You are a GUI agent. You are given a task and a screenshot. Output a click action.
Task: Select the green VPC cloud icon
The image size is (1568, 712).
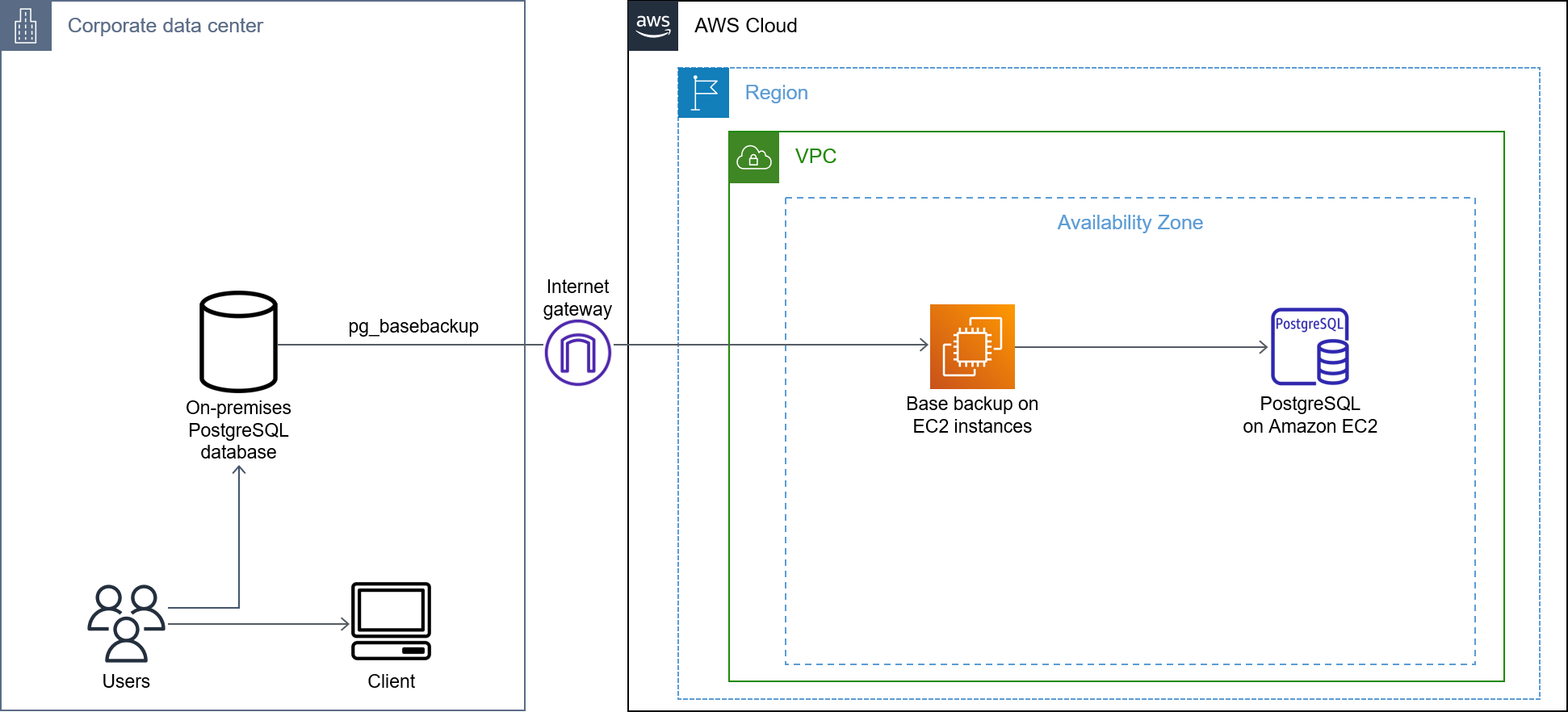(x=753, y=157)
